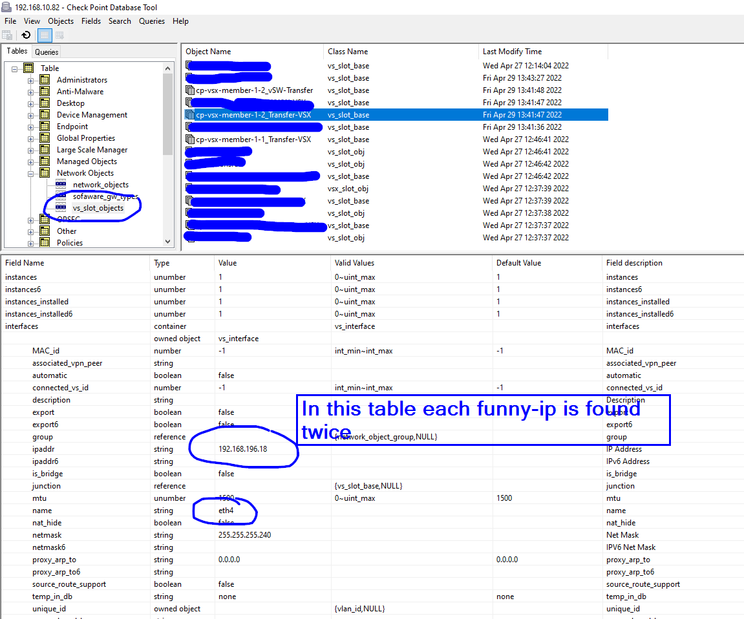Image resolution: width=744 pixels, height=619 pixels.
Task: Click the cp-vsx-member-1-2_vSW-Transfer object icon
Action: tap(190, 90)
